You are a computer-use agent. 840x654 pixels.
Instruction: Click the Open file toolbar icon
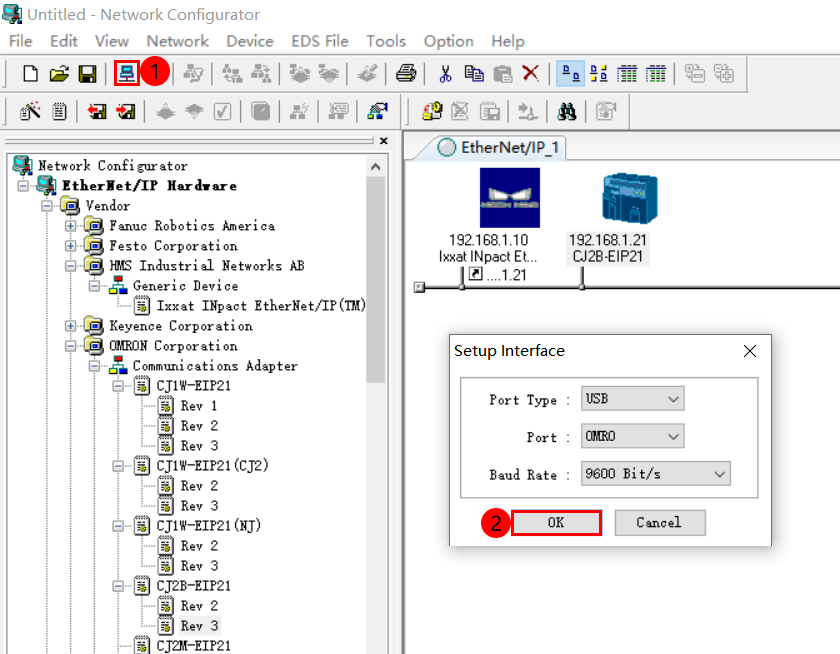[58, 73]
